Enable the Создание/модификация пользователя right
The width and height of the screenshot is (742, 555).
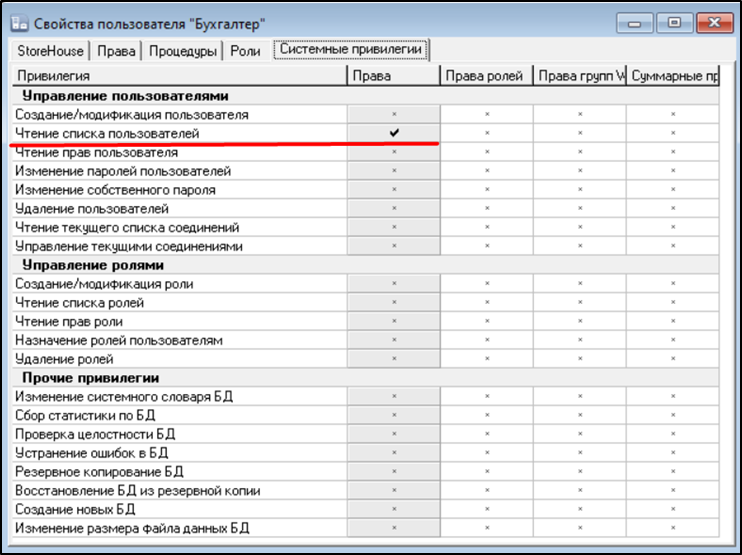pyautogui.click(x=393, y=115)
